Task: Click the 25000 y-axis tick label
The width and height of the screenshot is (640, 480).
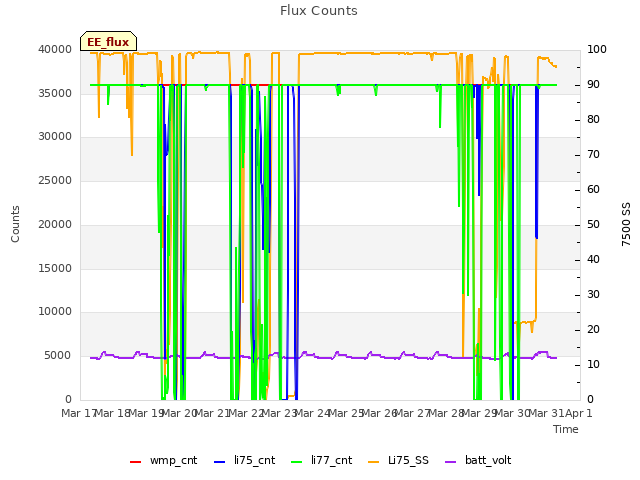Action: point(55,180)
